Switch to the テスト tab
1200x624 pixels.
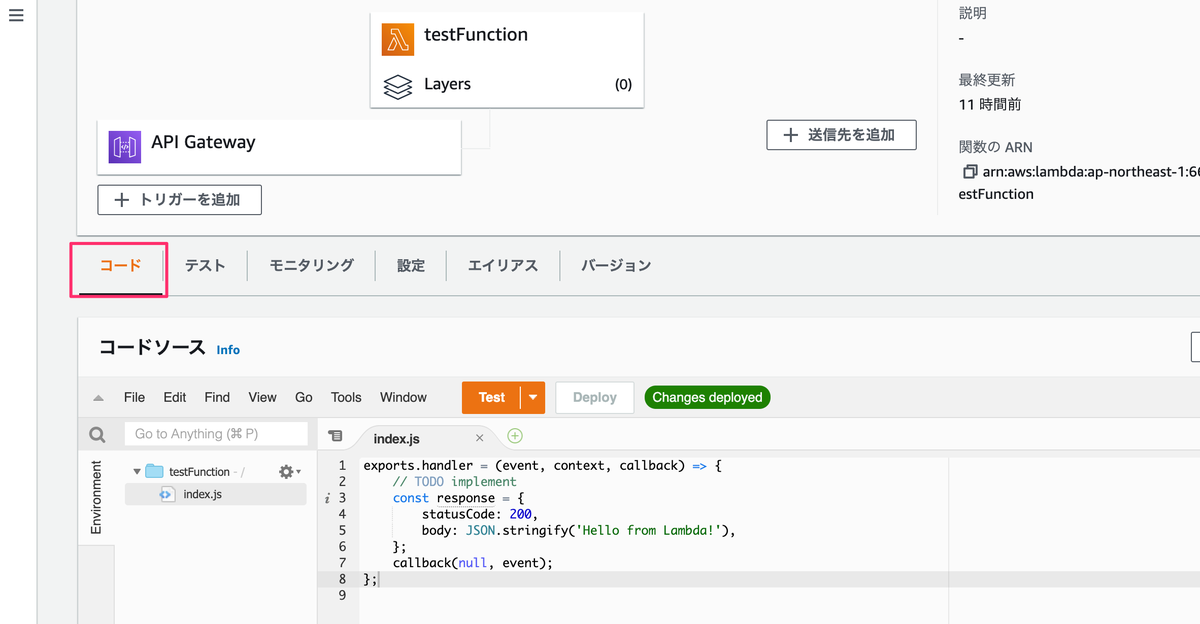pyautogui.click(x=205, y=266)
